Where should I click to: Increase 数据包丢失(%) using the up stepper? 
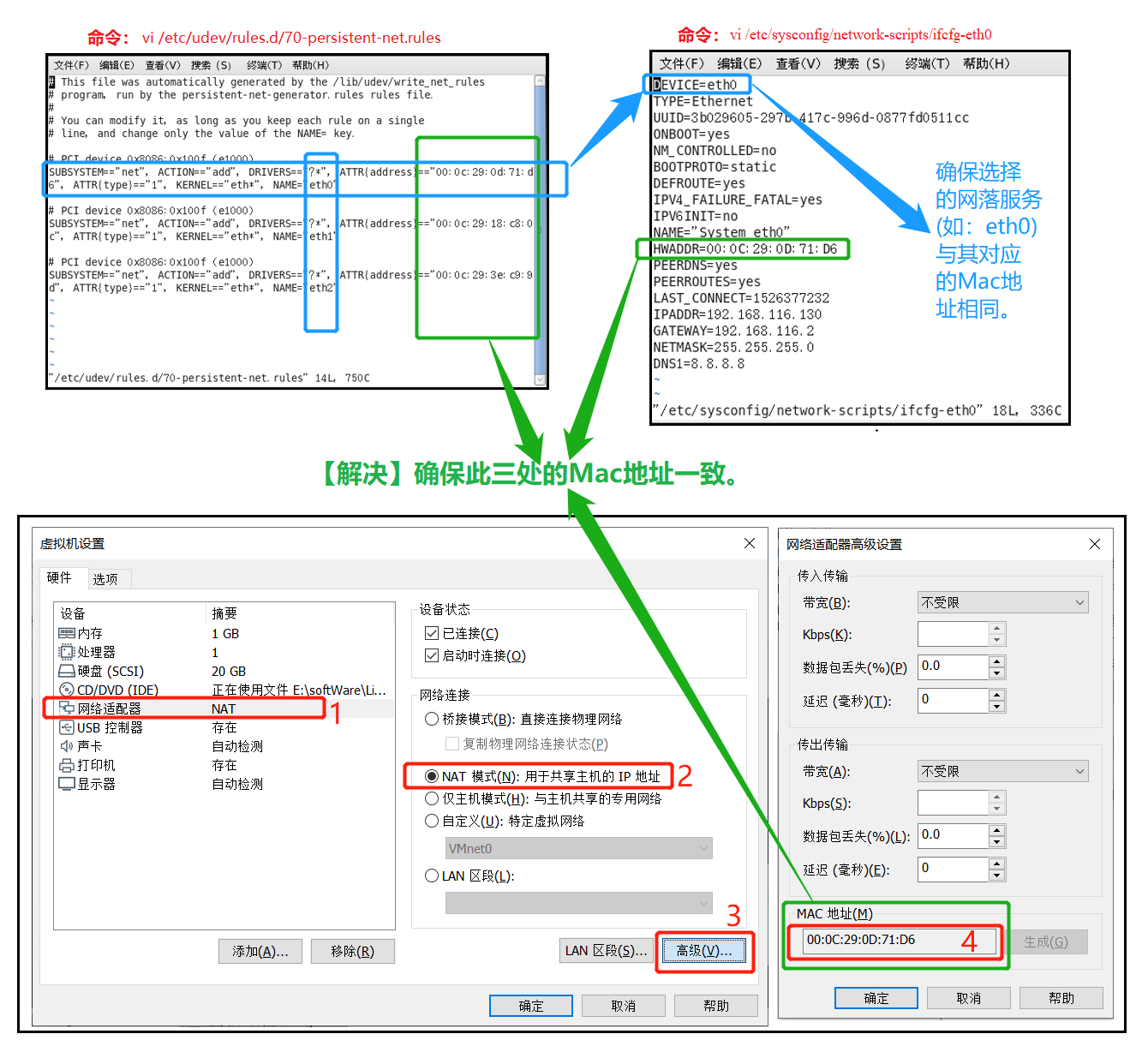(996, 661)
